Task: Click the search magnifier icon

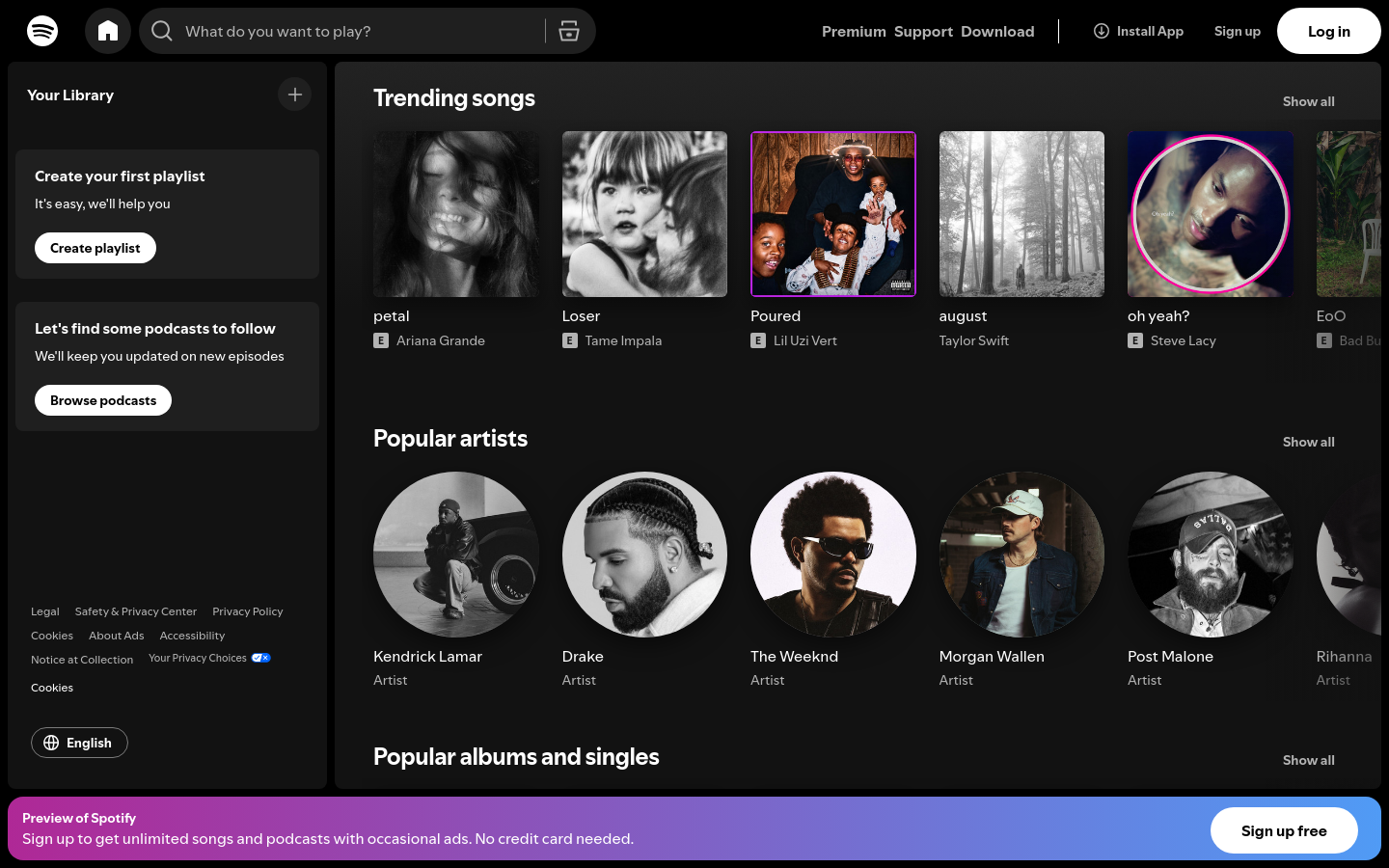Action: click(162, 31)
